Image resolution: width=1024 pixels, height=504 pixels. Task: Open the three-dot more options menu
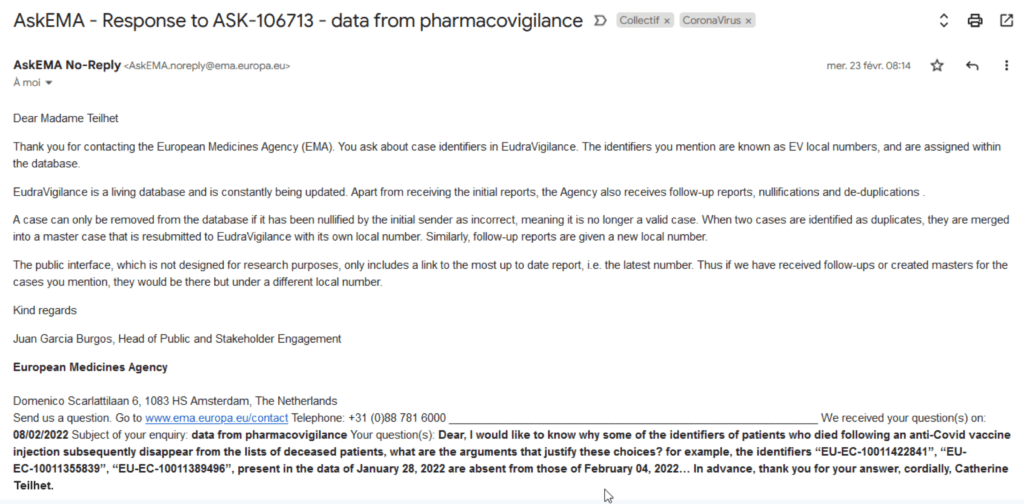tap(1006, 65)
